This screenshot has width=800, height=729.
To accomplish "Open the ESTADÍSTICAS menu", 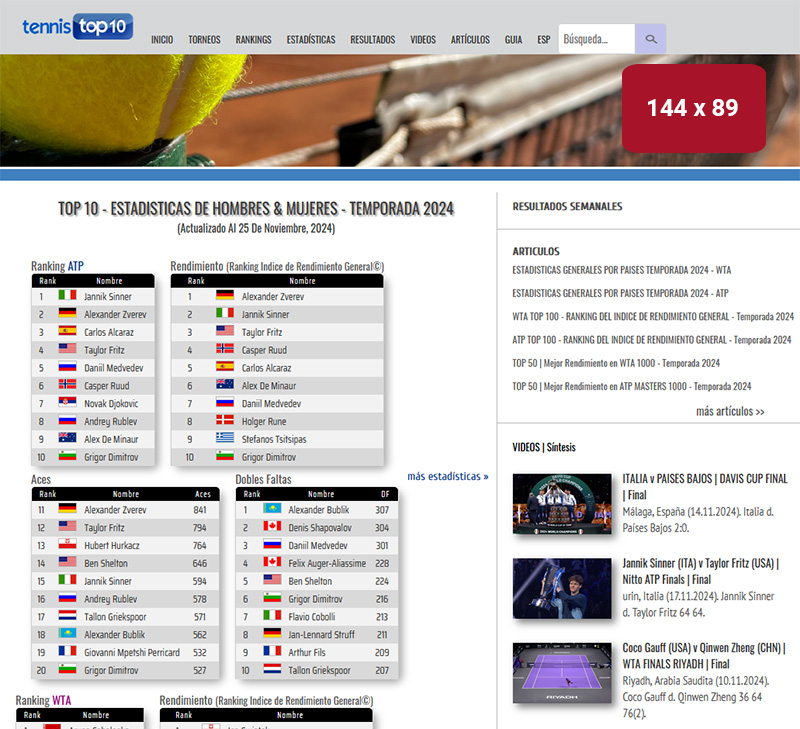I will coord(311,39).
